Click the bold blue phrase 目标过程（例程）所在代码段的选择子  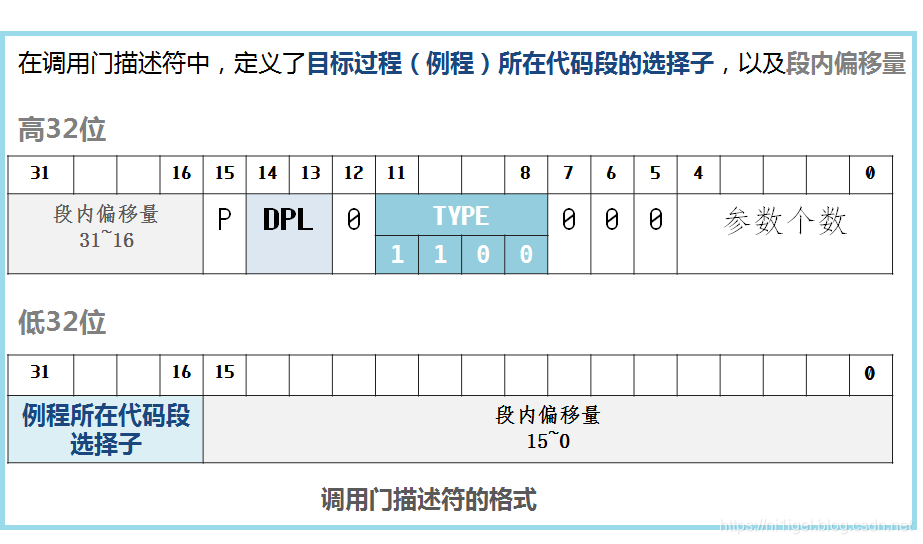pyautogui.click(x=510, y=63)
